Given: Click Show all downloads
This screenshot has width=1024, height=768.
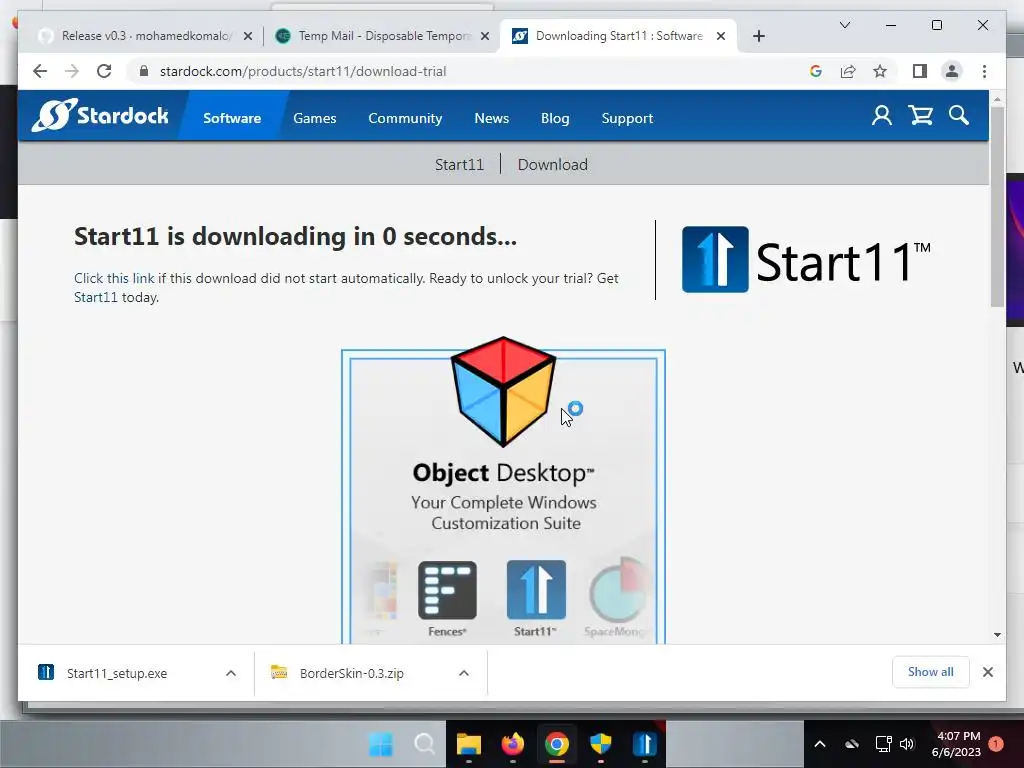Looking at the screenshot, I should click(x=930, y=672).
